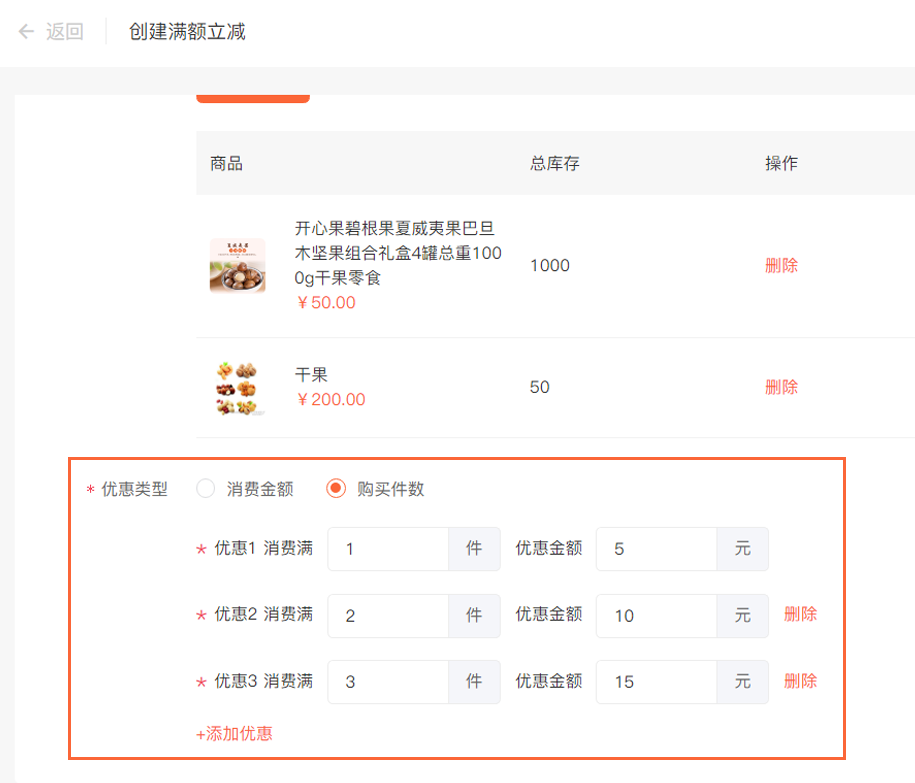Screen dimensions: 915x783
Task: Open the nut gift box product thumbnail
Action: click(x=238, y=265)
